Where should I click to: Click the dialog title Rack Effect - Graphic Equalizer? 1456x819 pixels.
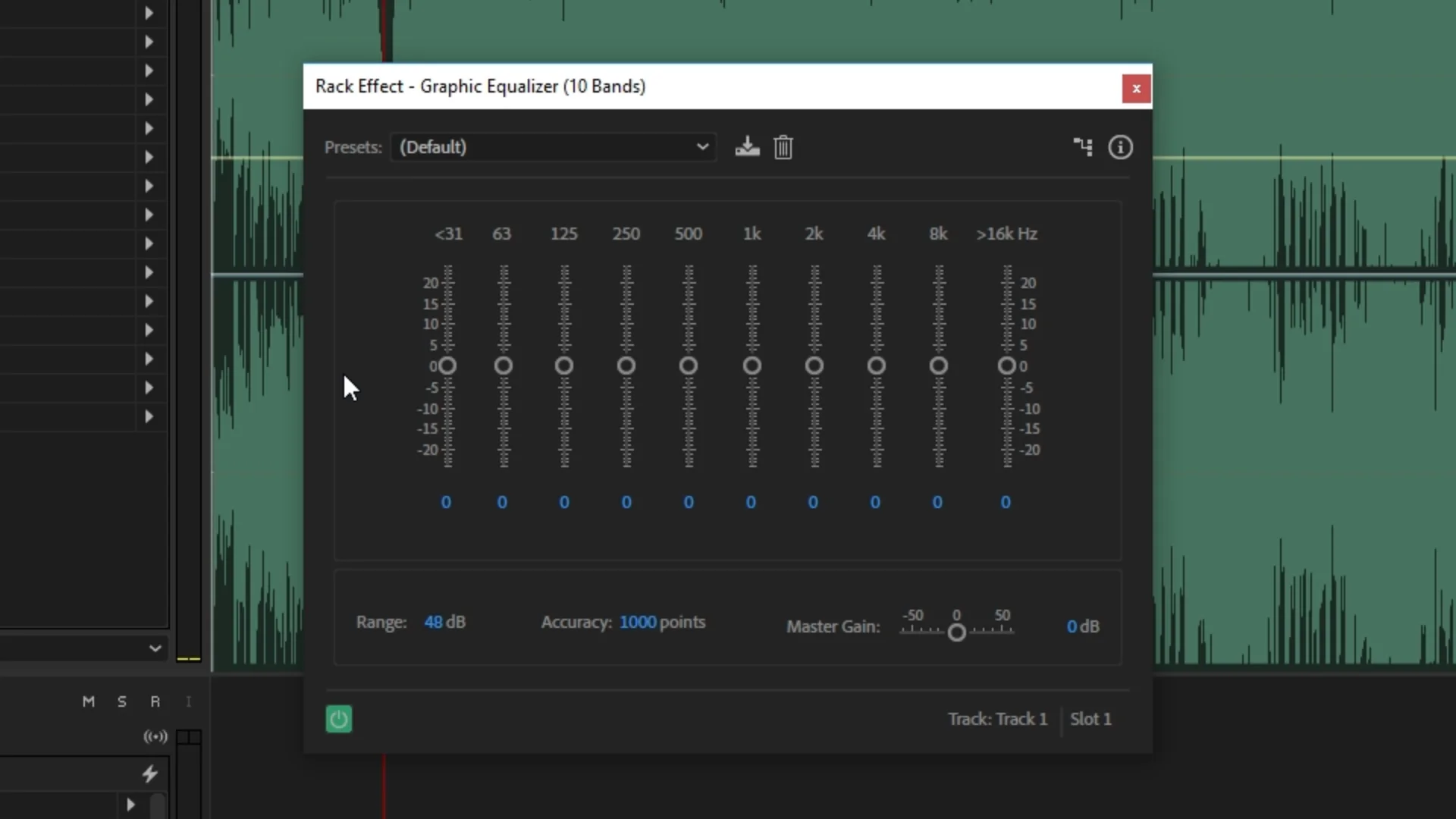(481, 86)
